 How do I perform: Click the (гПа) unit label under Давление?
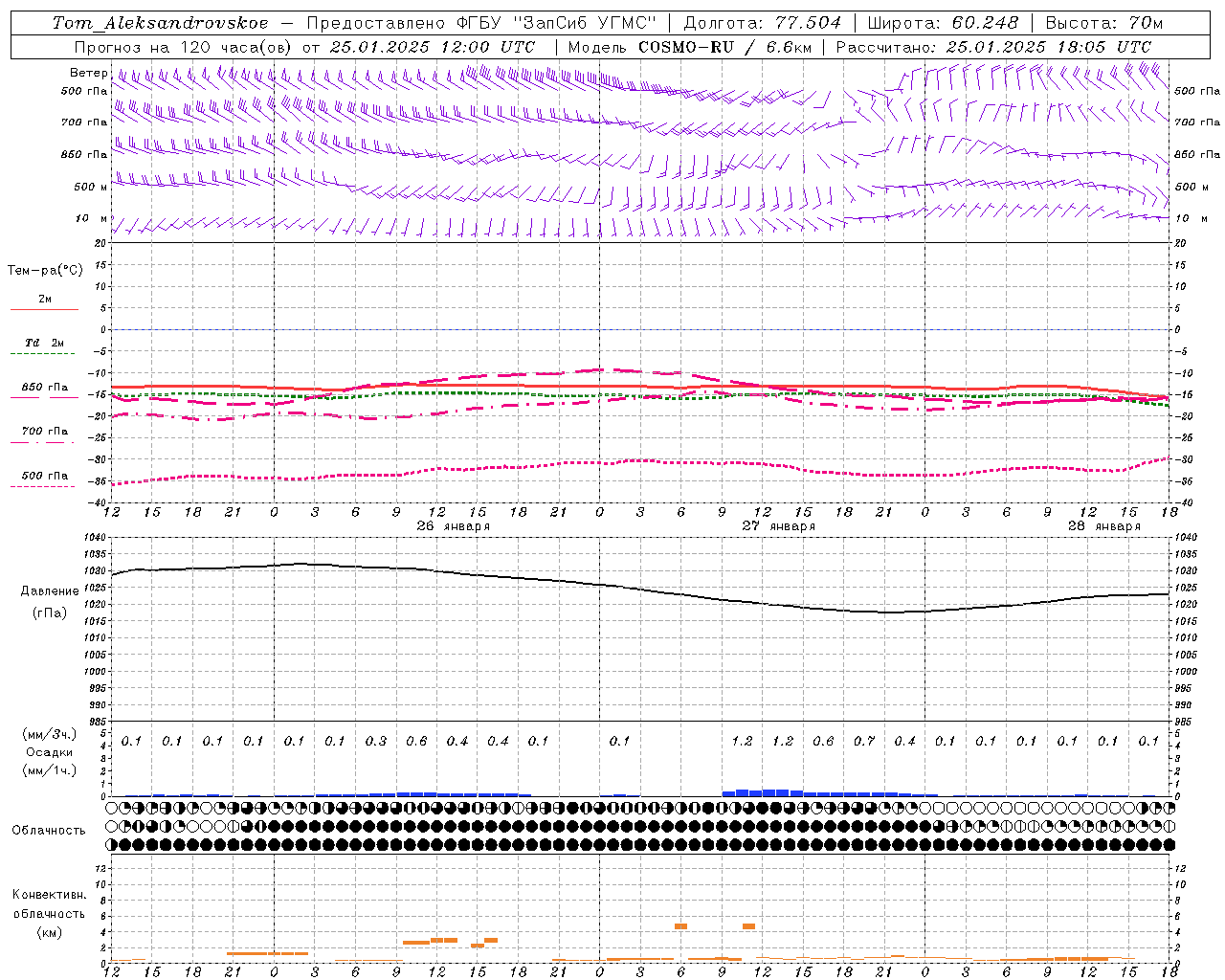[x=50, y=613]
